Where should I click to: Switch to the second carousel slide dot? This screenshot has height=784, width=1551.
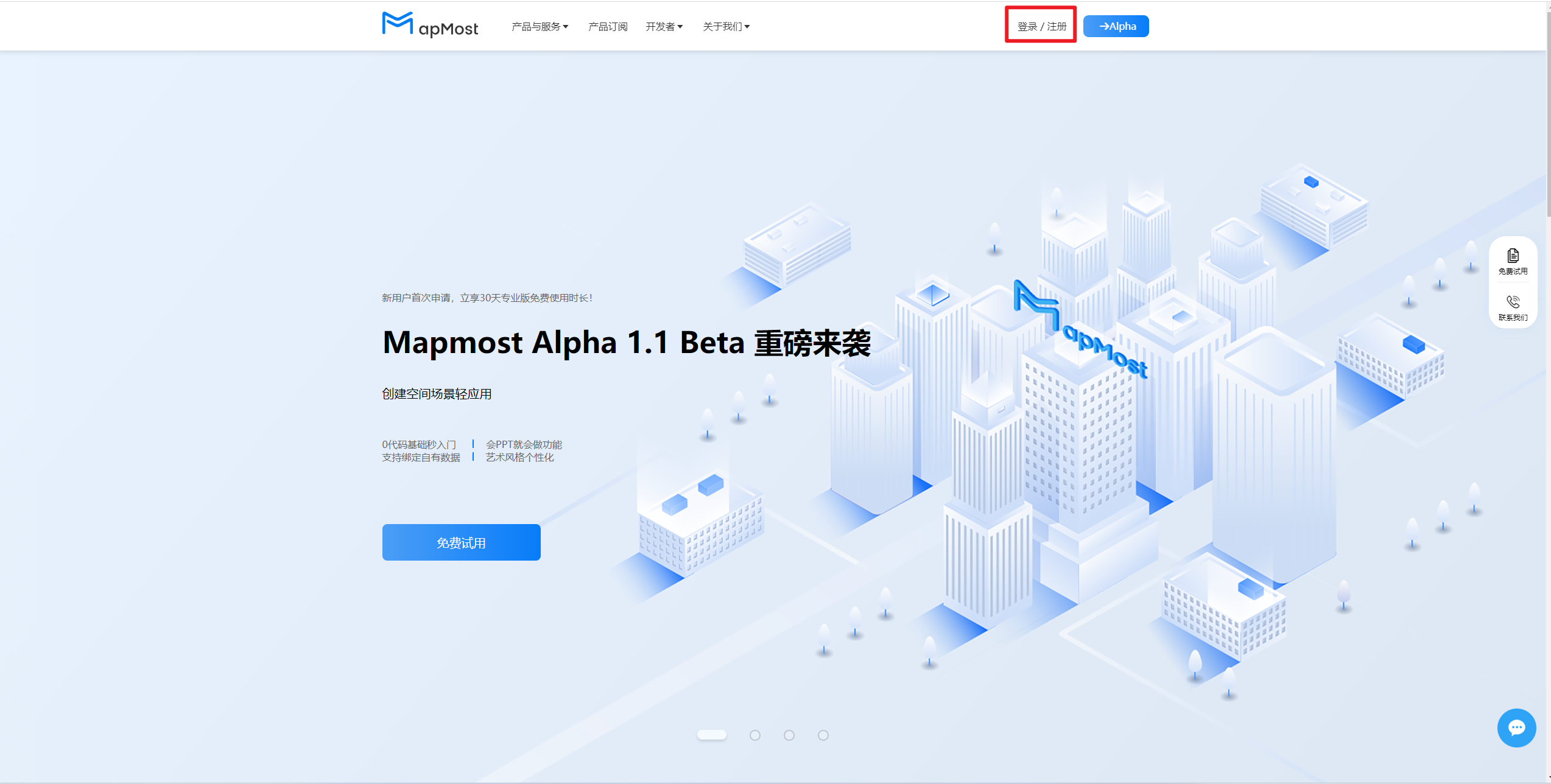click(755, 735)
